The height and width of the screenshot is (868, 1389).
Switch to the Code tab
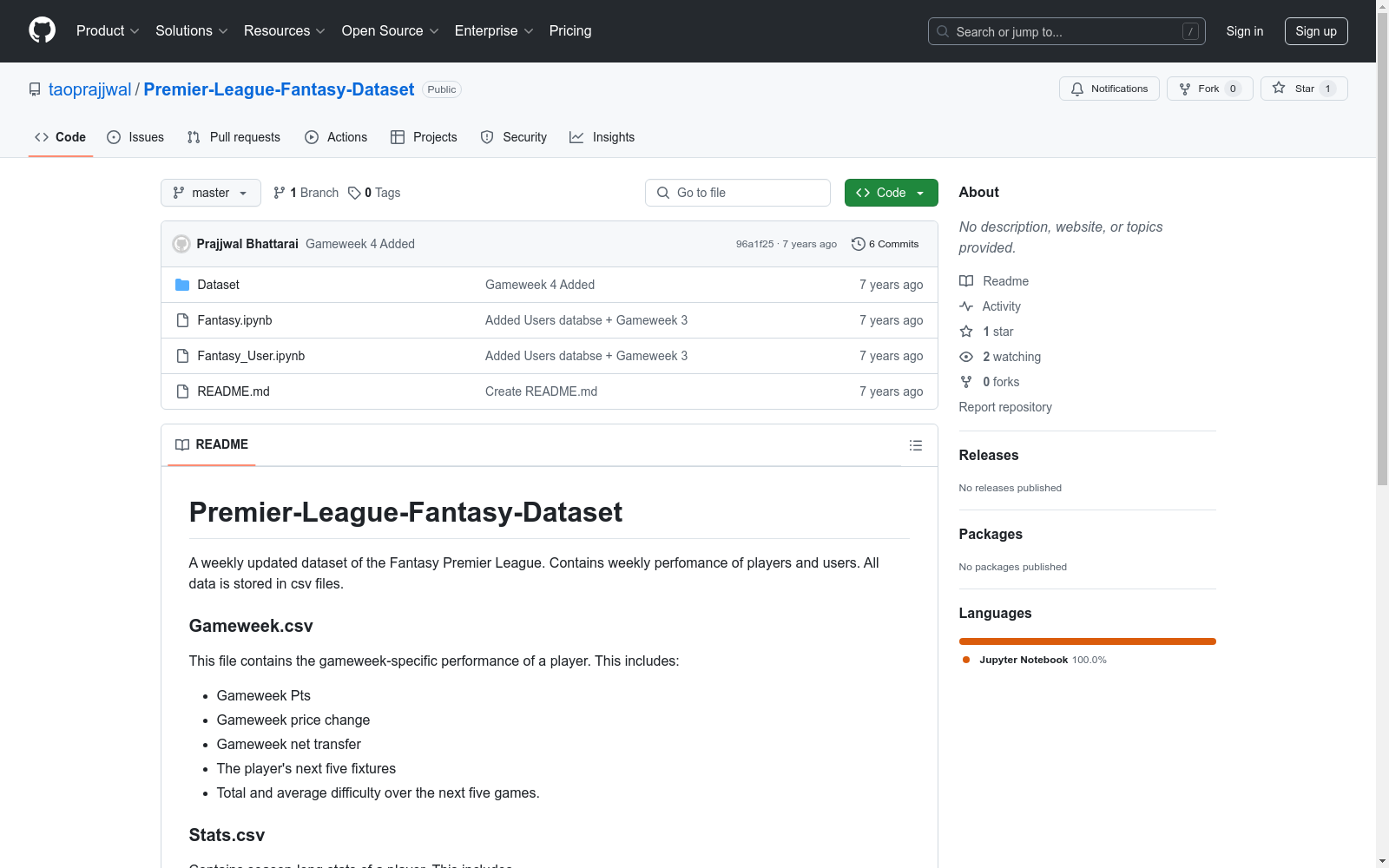[x=61, y=137]
